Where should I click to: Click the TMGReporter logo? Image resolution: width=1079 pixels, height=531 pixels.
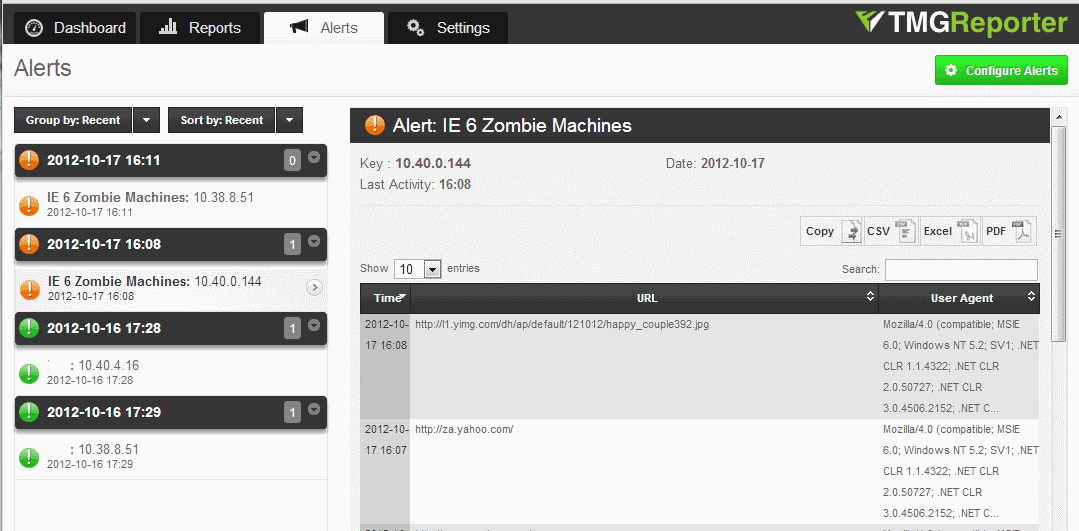click(961, 23)
